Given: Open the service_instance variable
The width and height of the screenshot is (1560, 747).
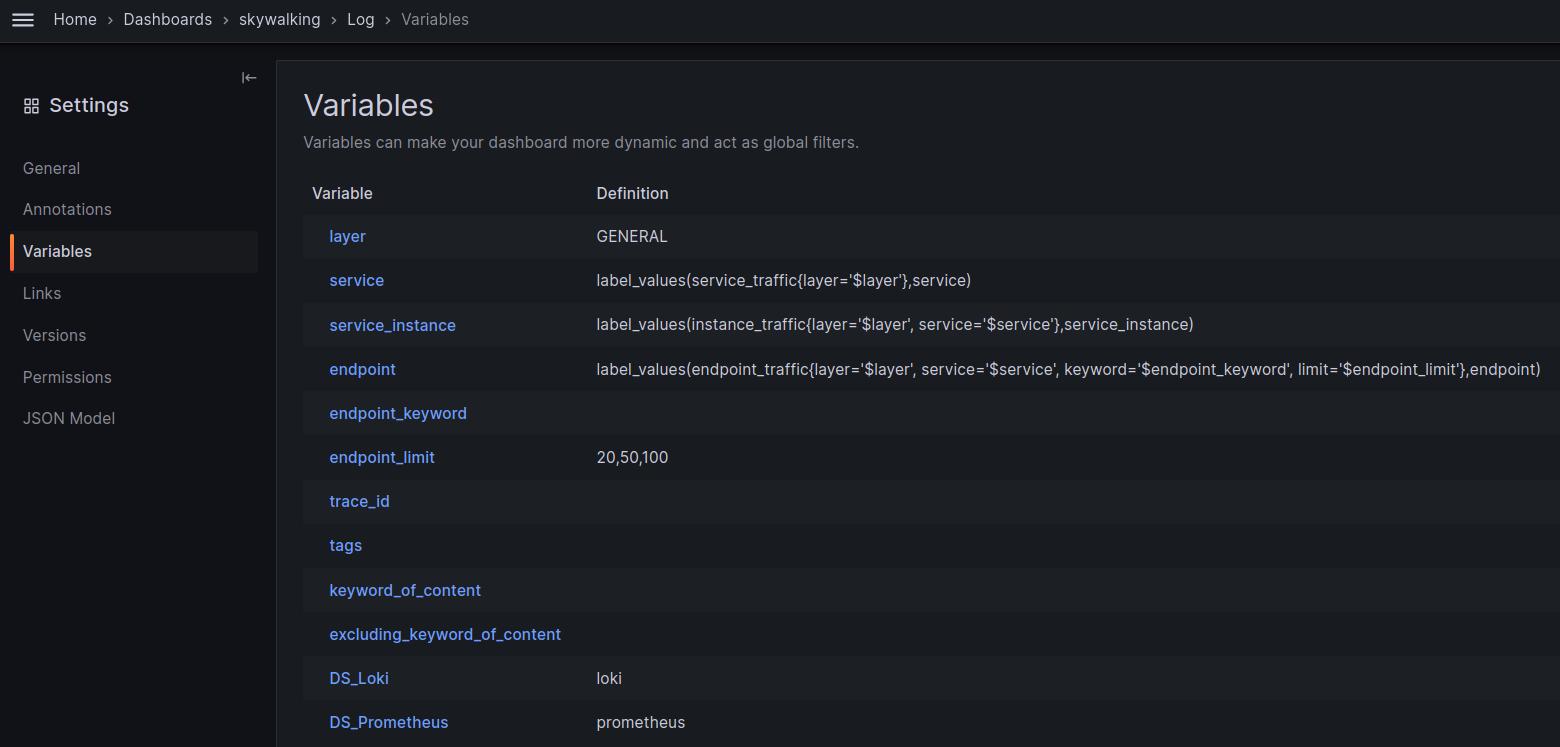Looking at the screenshot, I should (392, 325).
